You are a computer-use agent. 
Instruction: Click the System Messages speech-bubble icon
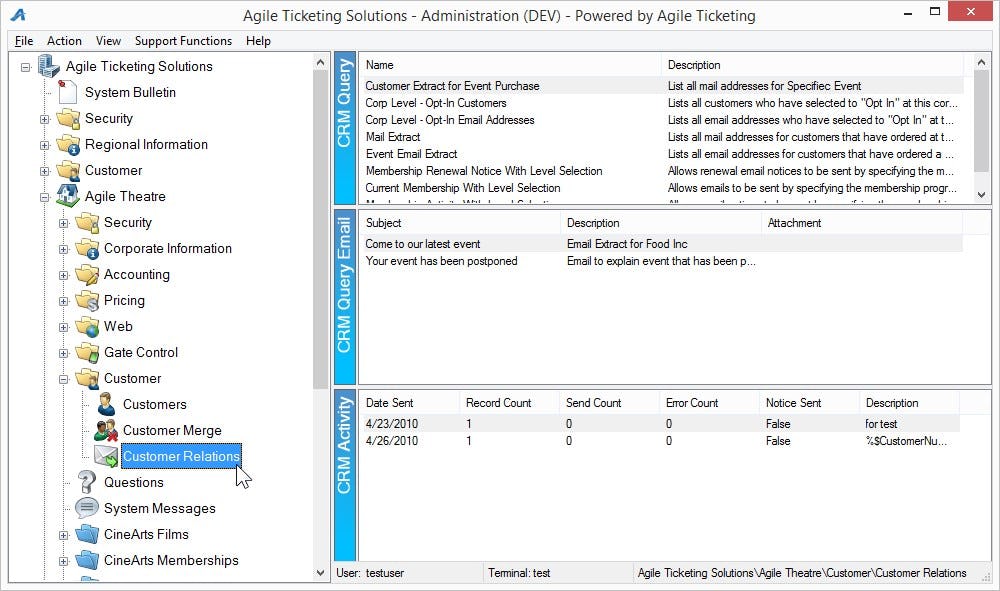click(x=85, y=508)
